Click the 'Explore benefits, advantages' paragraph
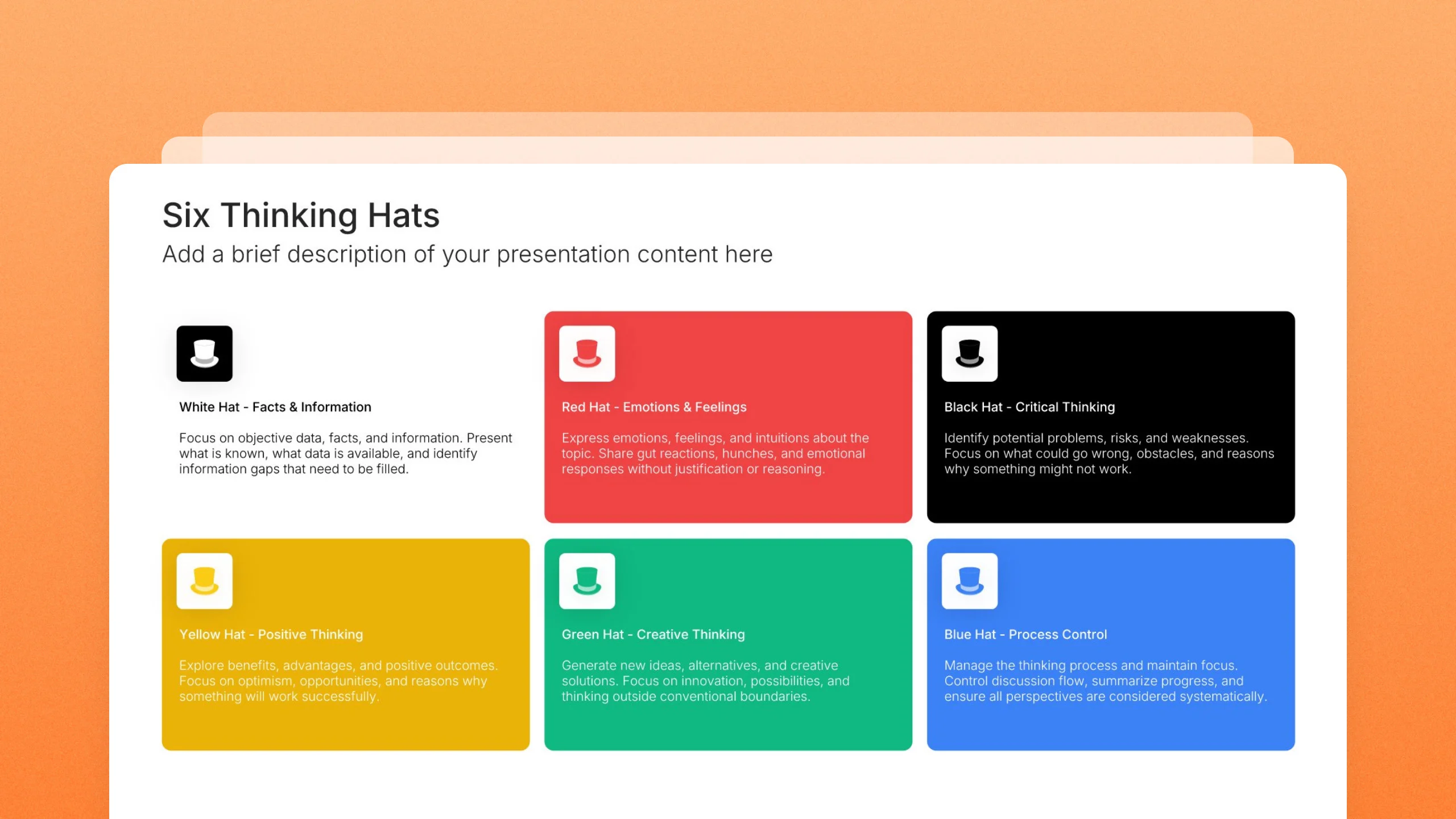1456x819 pixels. click(x=338, y=681)
